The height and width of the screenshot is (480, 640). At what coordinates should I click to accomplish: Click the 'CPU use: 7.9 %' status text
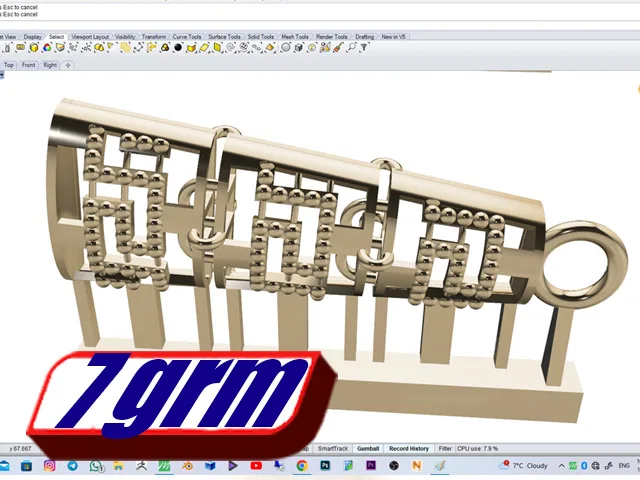(478, 449)
